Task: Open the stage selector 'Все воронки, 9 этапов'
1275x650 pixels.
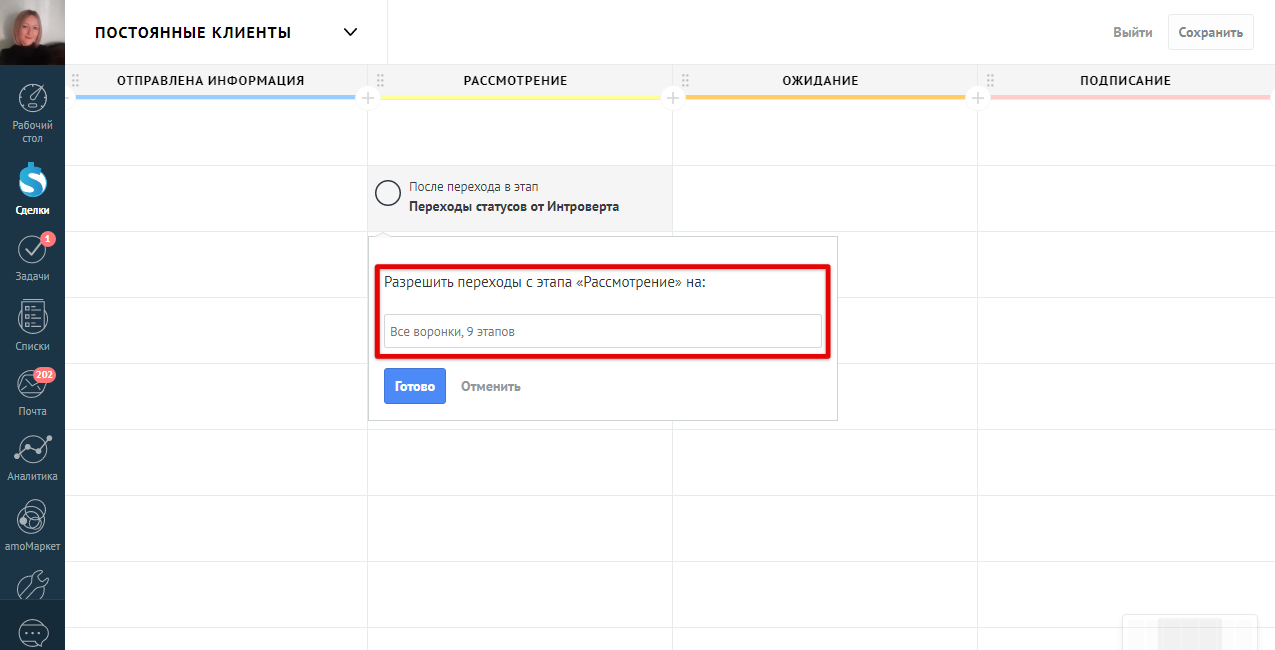Action: 602,331
